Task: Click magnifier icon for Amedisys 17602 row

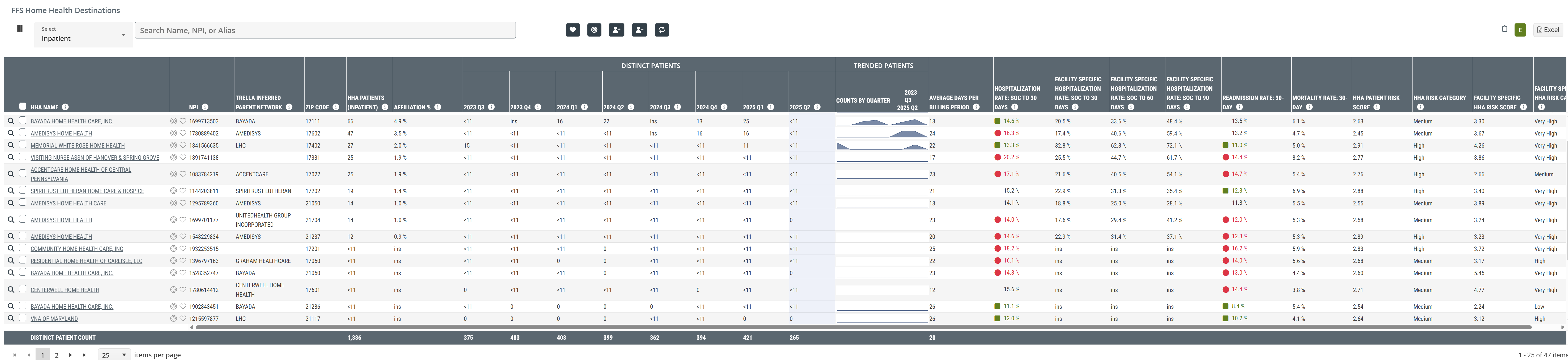Action: tap(10, 133)
